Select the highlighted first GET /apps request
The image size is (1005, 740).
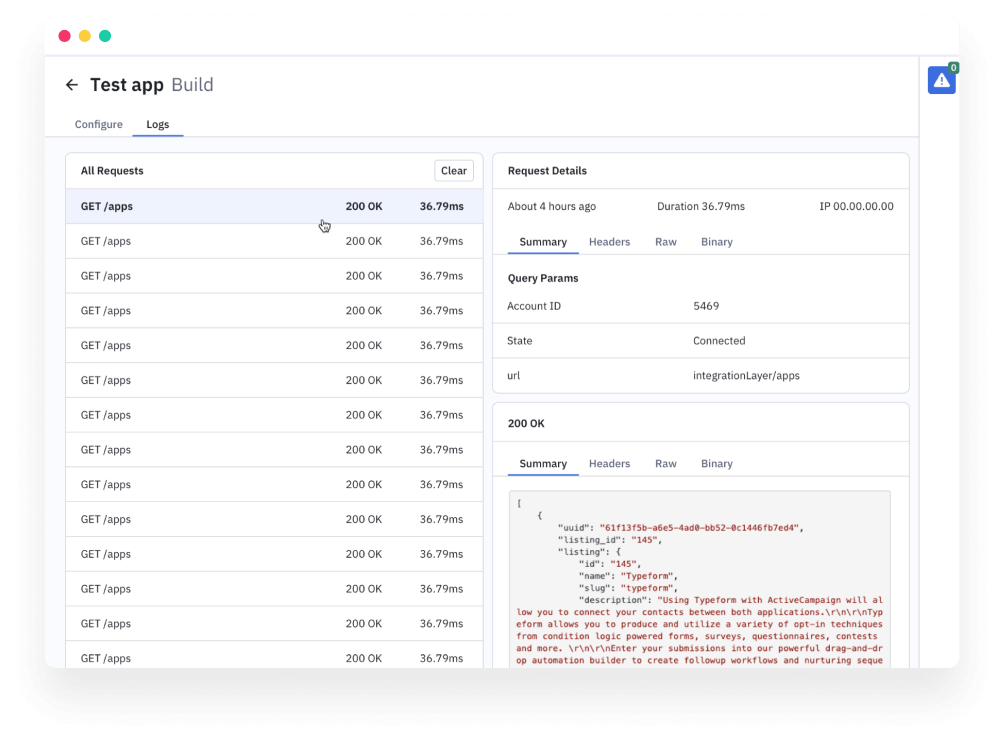274,206
